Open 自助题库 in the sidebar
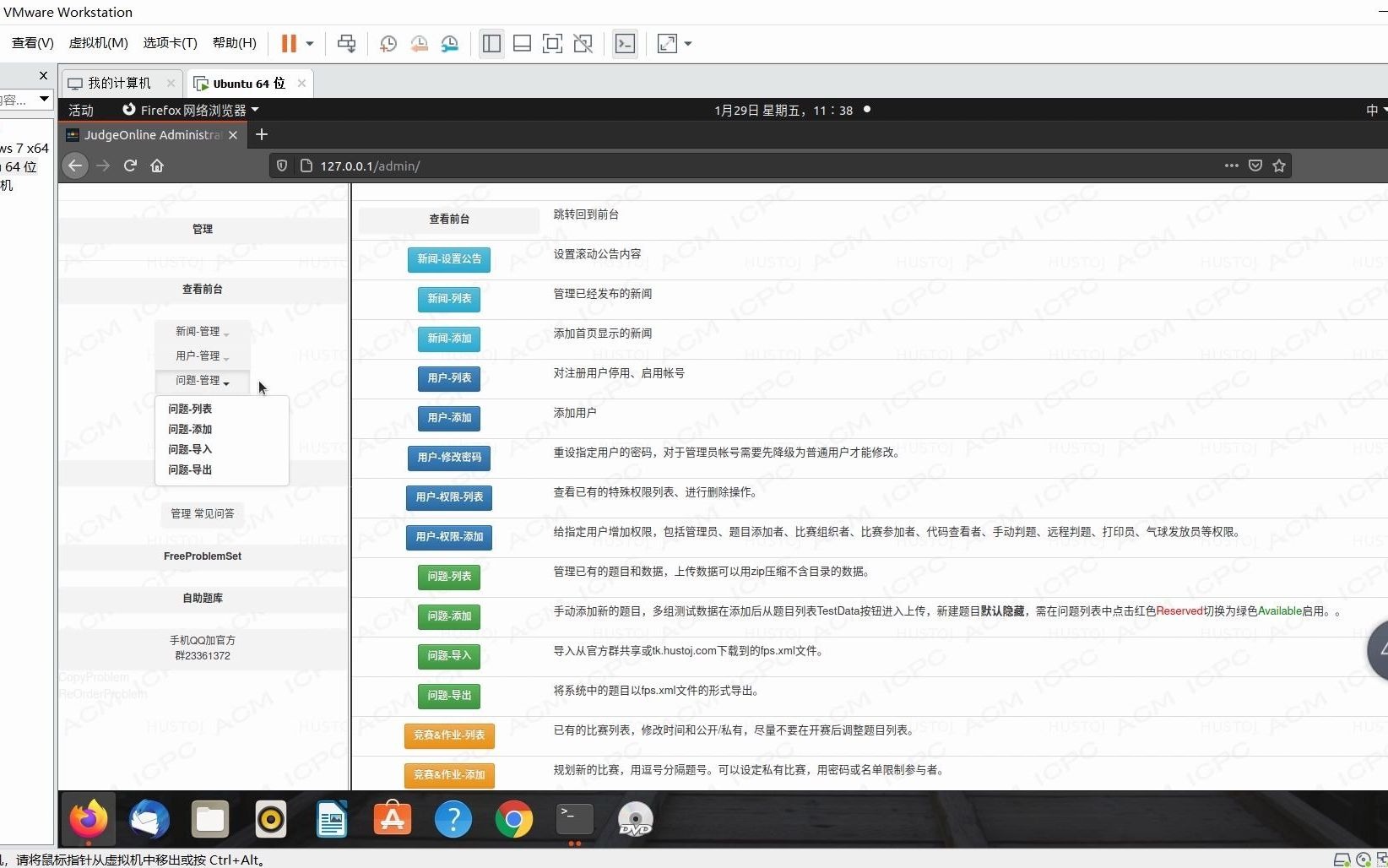This screenshot has height=868, width=1388. tap(203, 598)
